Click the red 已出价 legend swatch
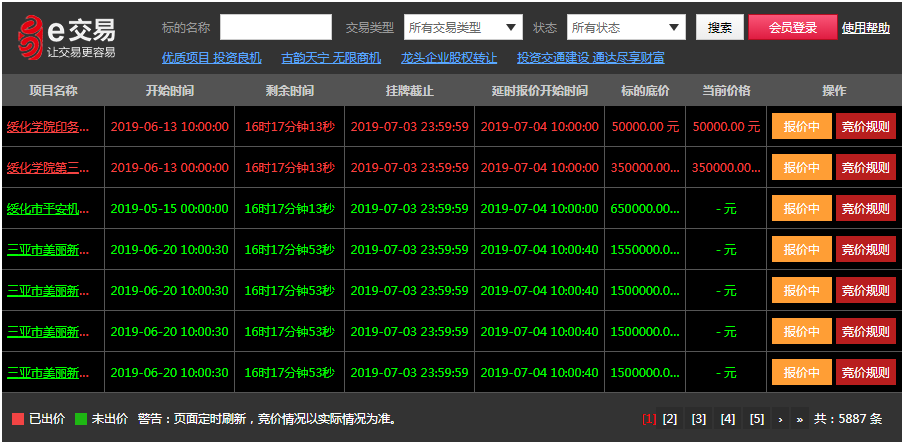This screenshot has height=442, width=903. coord(18,419)
